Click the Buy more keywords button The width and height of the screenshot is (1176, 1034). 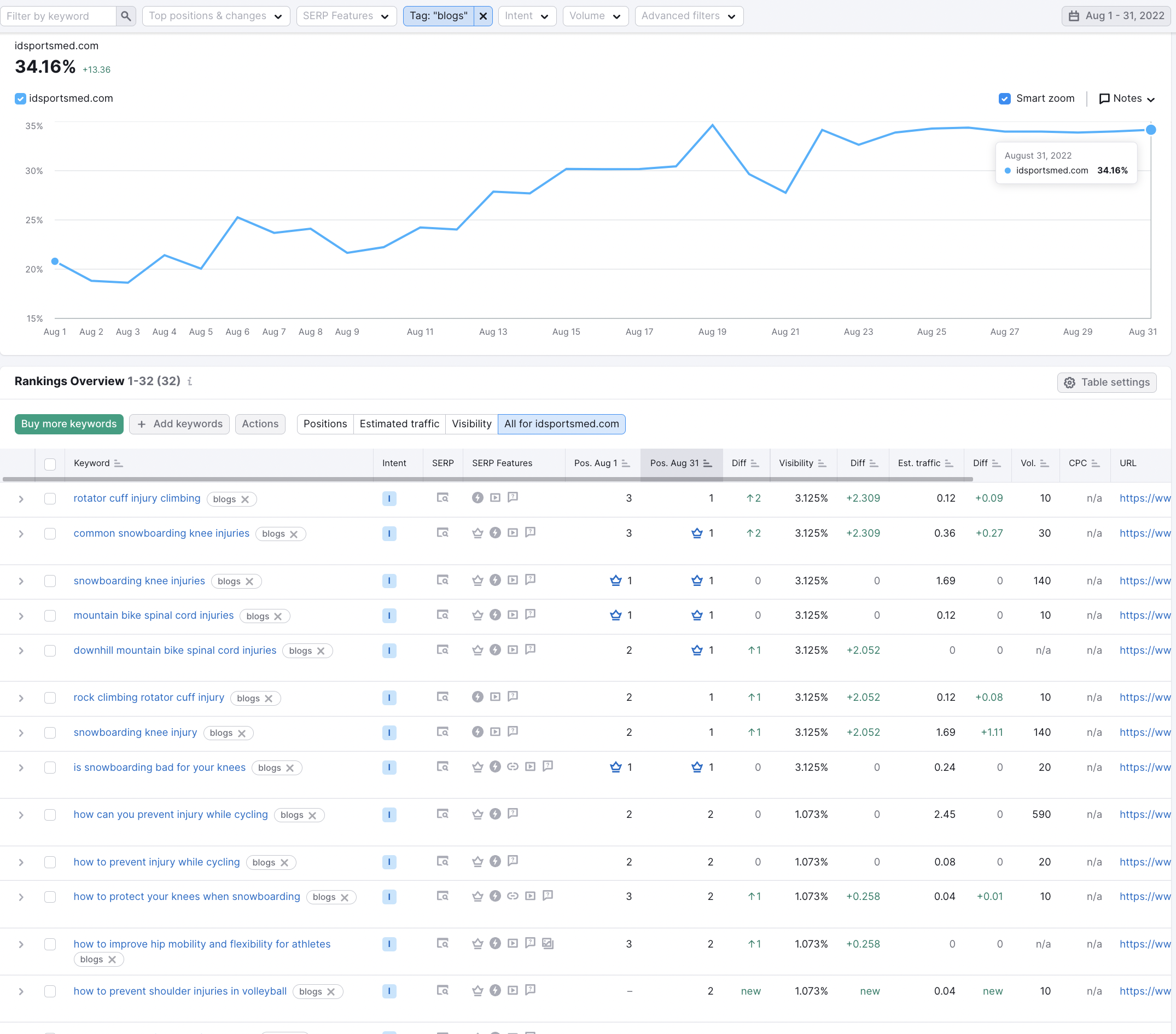pyautogui.click(x=69, y=423)
